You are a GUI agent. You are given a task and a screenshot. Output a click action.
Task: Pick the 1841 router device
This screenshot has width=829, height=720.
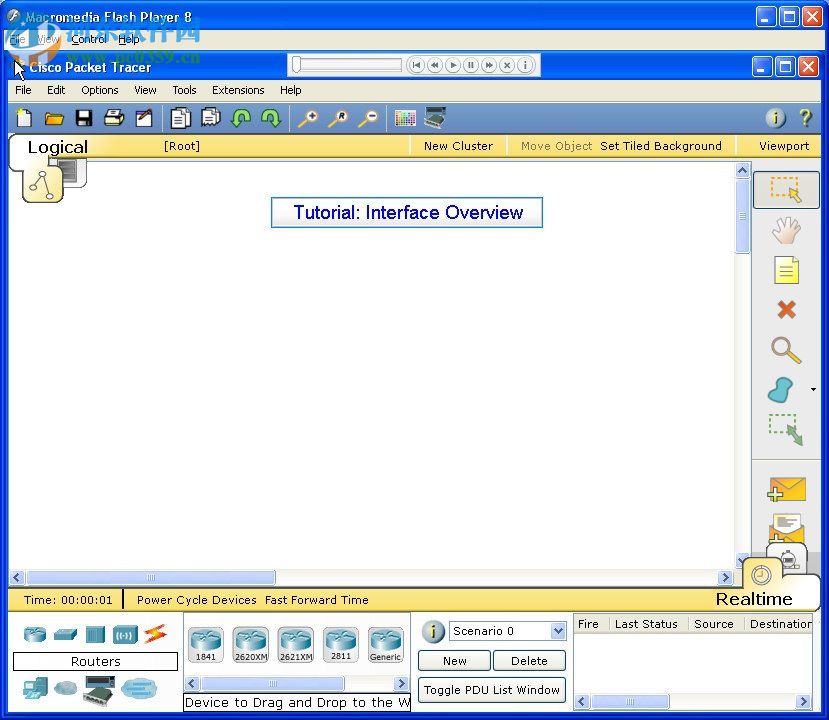(x=206, y=644)
